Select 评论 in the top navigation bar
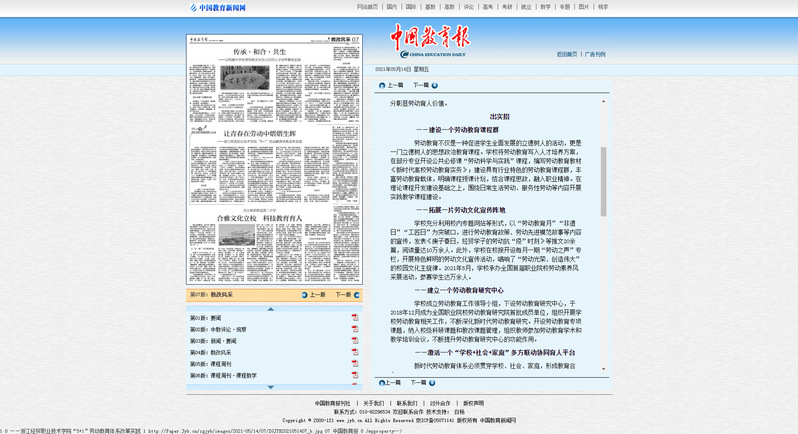 (x=469, y=7)
